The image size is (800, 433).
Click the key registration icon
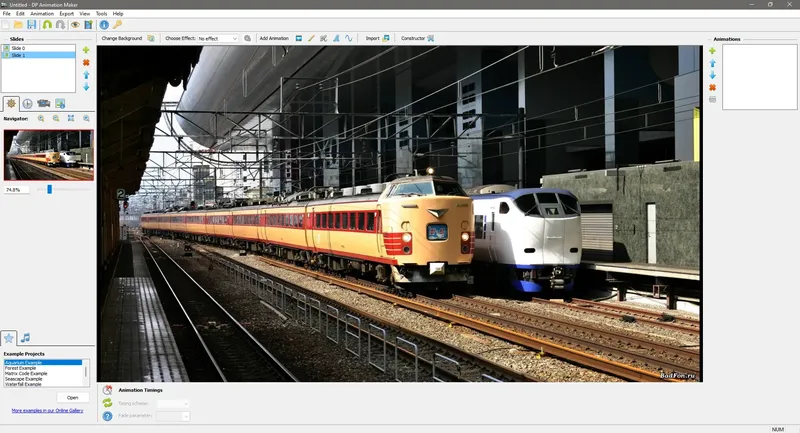tap(117, 24)
